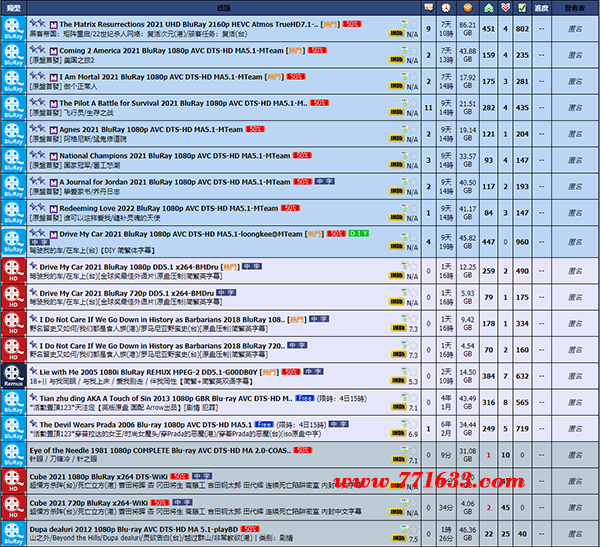The width and height of the screenshot is (600, 547).
Task: Click HD category icon for Drive My Car 720p
Action: (x=13, y=297)
